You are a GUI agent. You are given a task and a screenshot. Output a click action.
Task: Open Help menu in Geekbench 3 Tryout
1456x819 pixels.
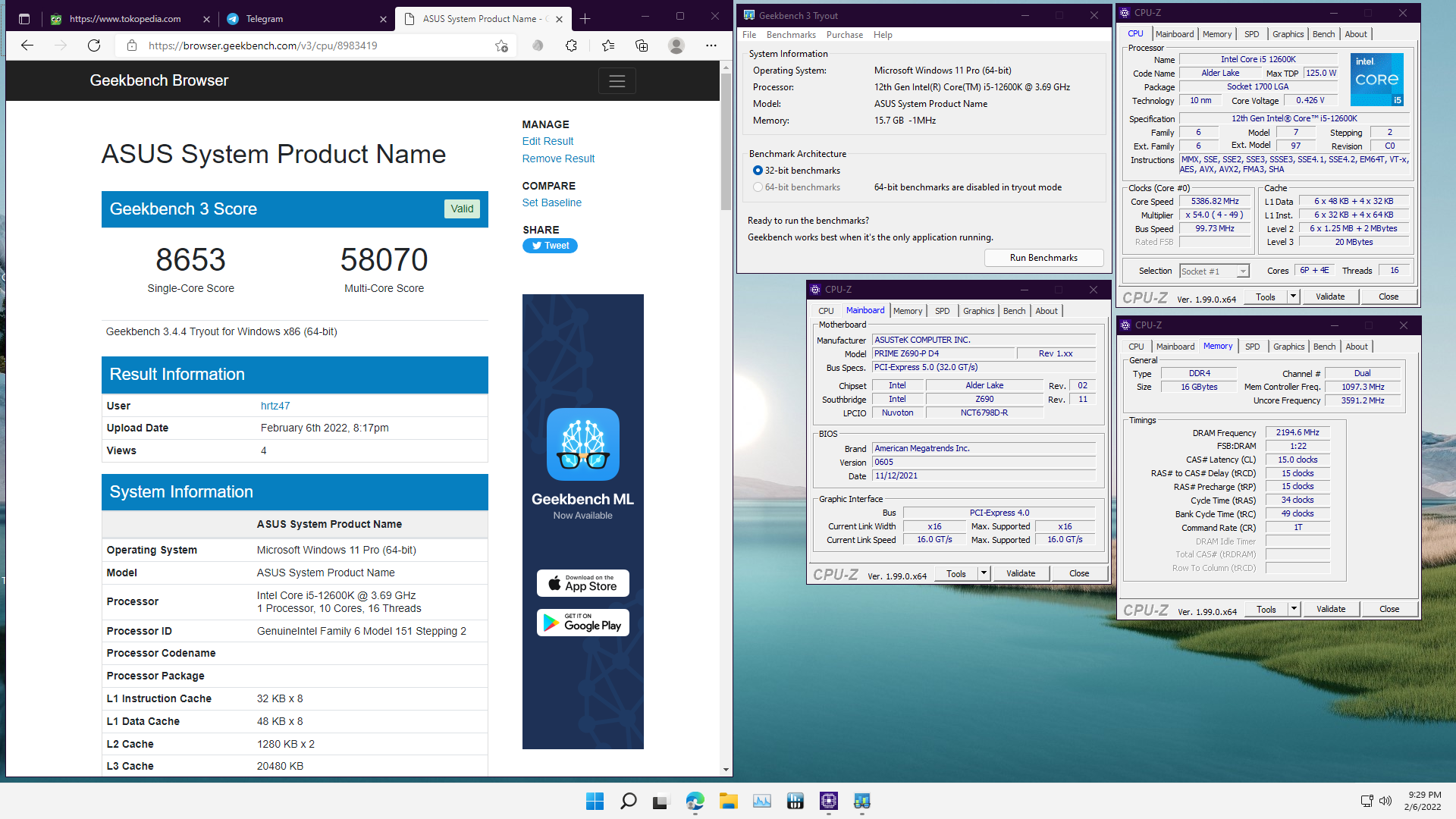tap(883, 35)
